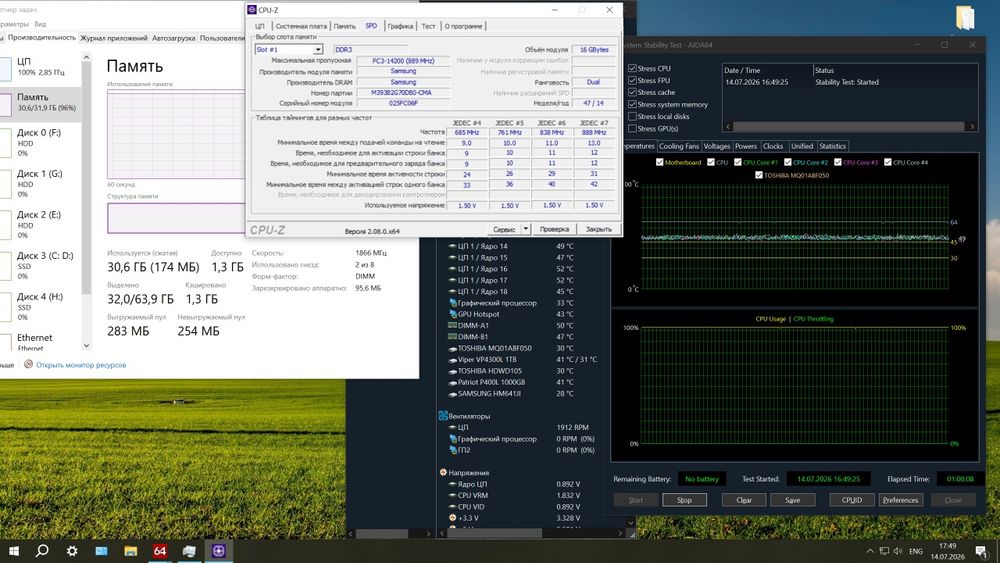Open Preferences in AIDA64
The height and width of the screenshot is (563, 1000).
point(901,500)
